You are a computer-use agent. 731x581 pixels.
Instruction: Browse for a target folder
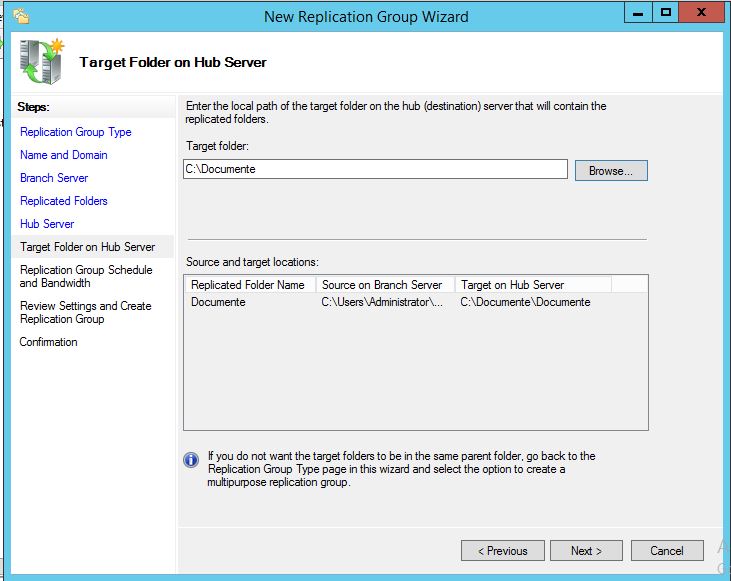pyautogui.click(x=611, y=171)
